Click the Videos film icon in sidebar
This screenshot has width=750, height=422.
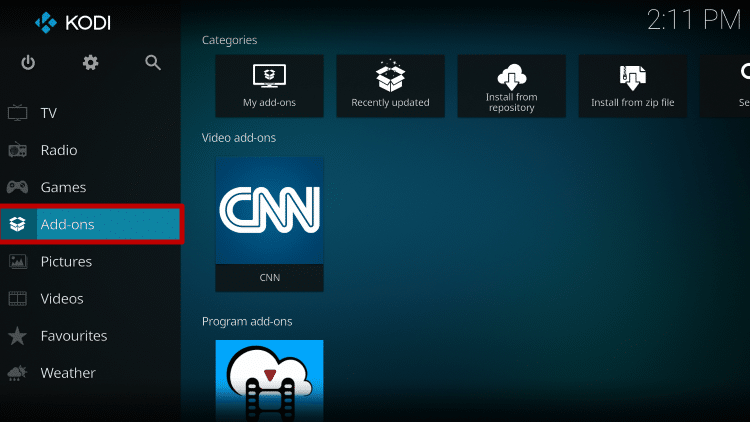click(x=18, y=299)
